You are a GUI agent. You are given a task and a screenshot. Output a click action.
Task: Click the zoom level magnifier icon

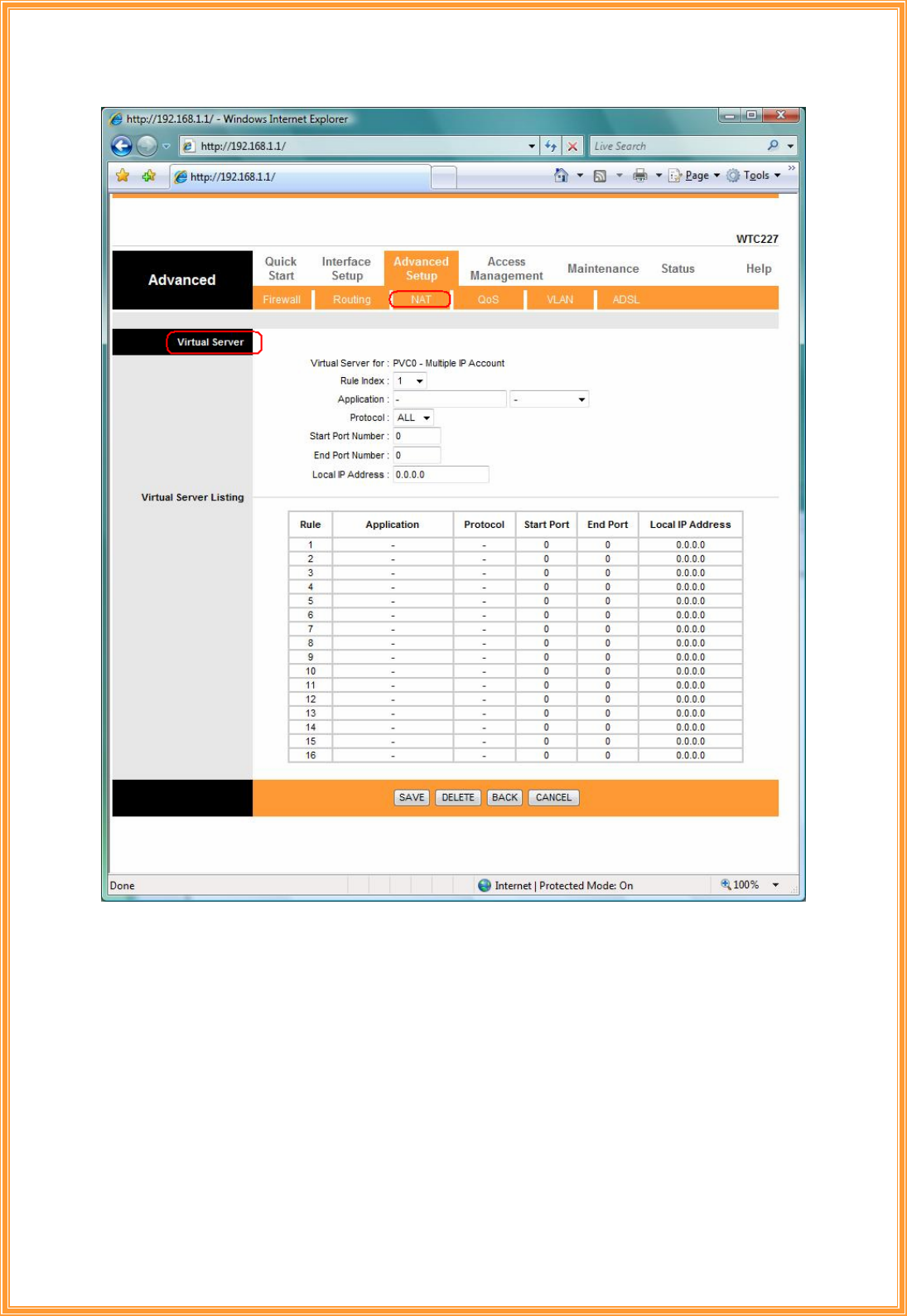tap(726, 885)
